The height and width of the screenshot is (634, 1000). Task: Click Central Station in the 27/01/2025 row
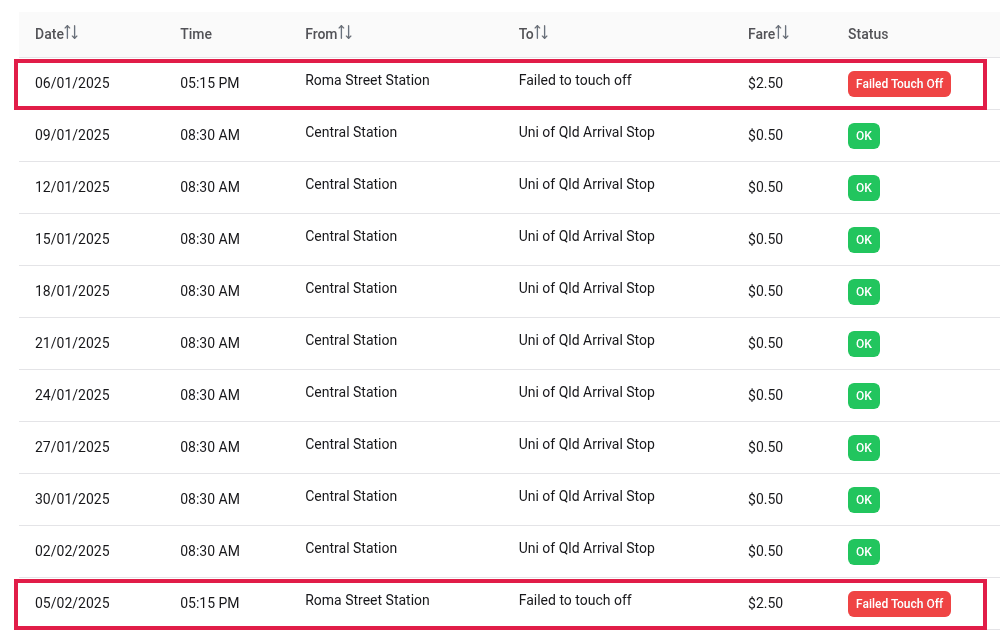pos(351,444)
